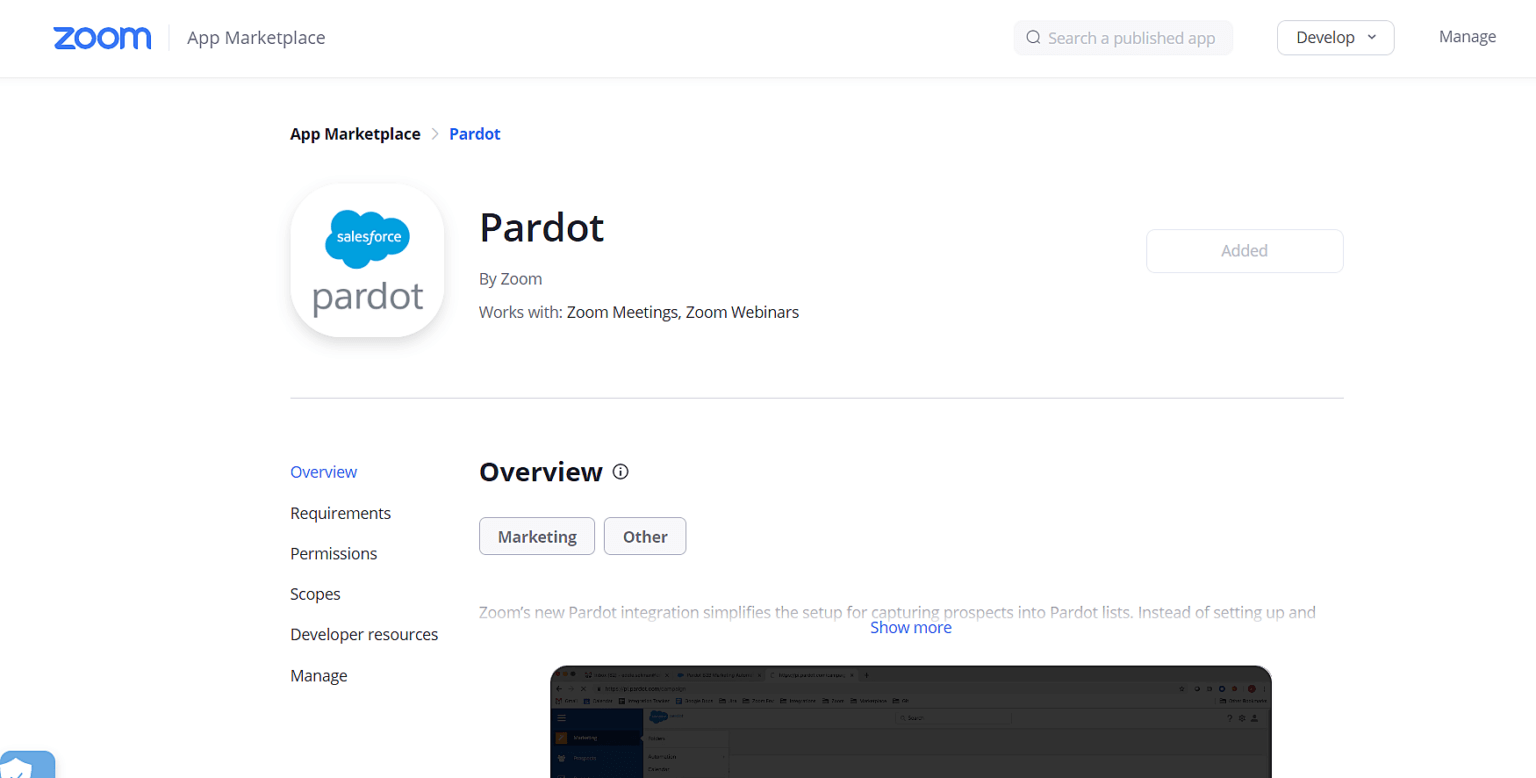Click the Zoom logo in the header
The width and height of the screenshot is (1536, 778).
102,38
